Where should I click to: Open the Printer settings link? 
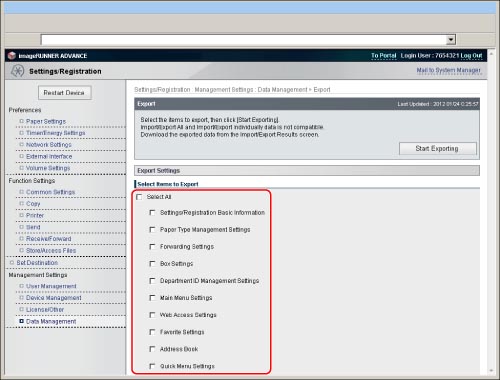click(35, 215)
